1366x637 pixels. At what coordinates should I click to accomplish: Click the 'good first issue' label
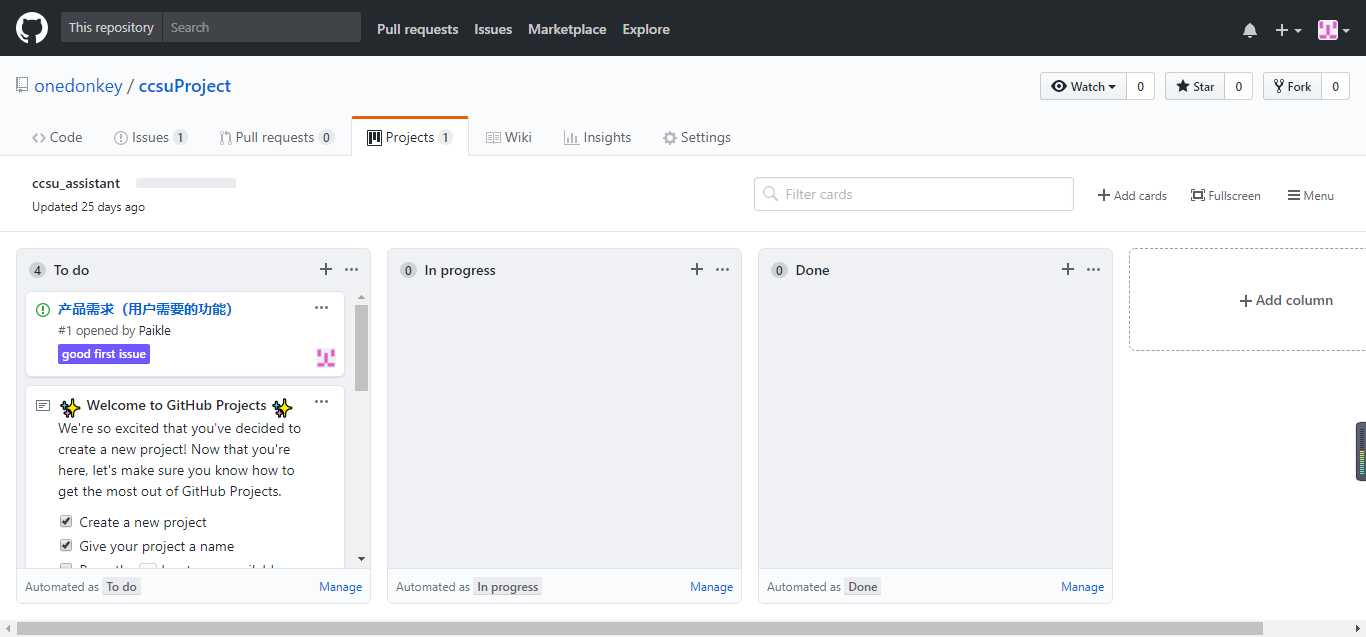click(x=104, y=354)
